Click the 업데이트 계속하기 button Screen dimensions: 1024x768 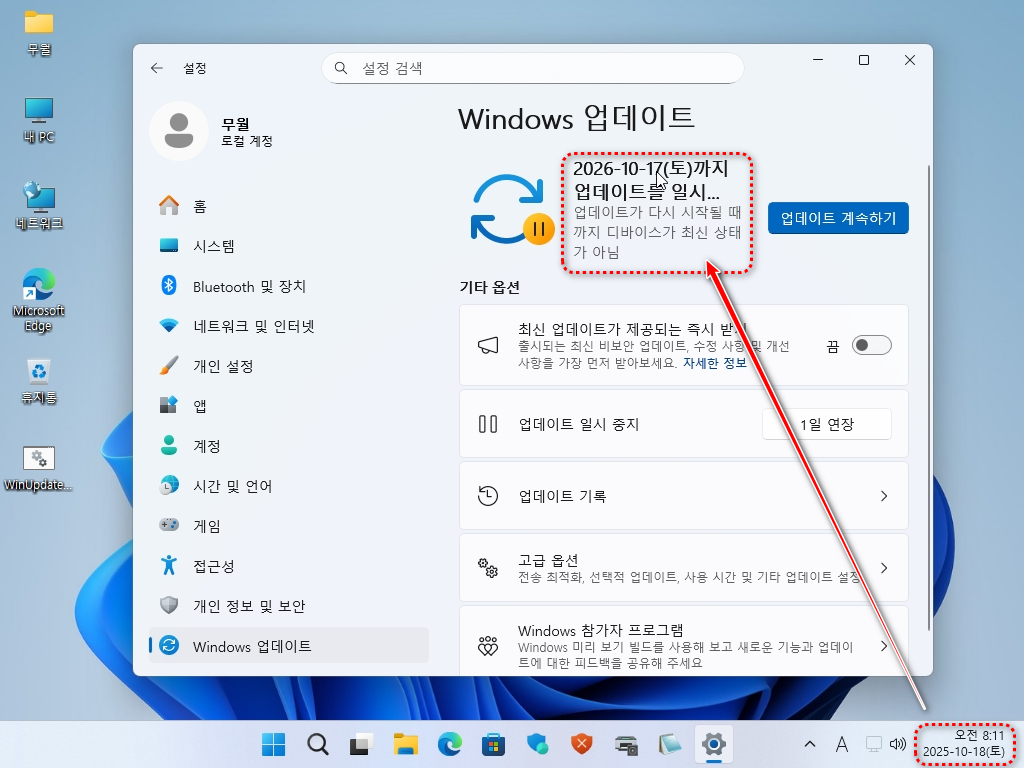tap(838, 218)
